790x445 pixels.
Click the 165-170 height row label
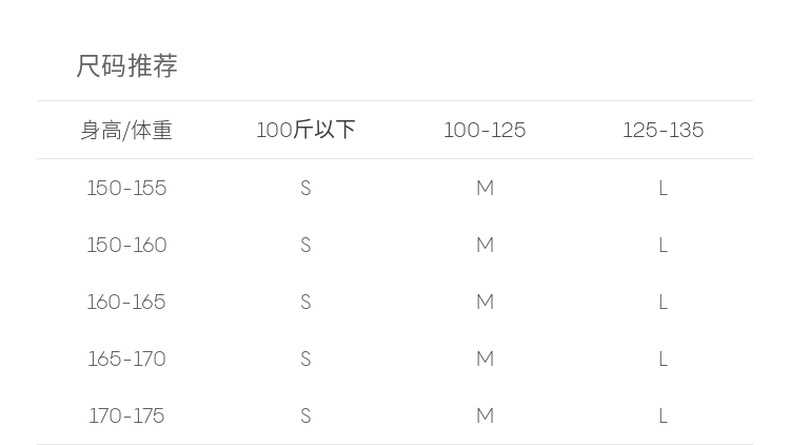coord(127,359)
